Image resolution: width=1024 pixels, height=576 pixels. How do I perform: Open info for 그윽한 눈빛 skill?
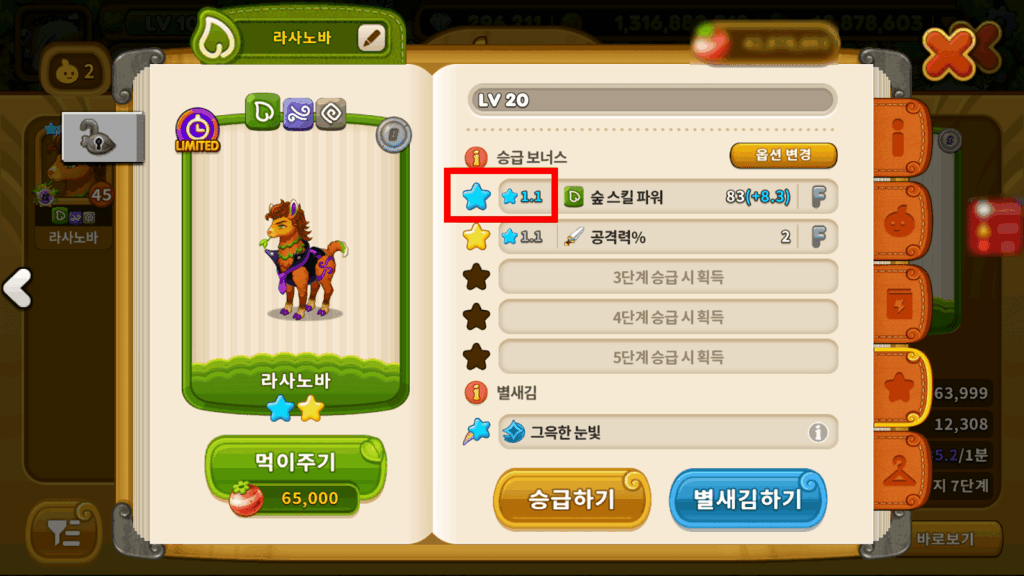(818, 432)
